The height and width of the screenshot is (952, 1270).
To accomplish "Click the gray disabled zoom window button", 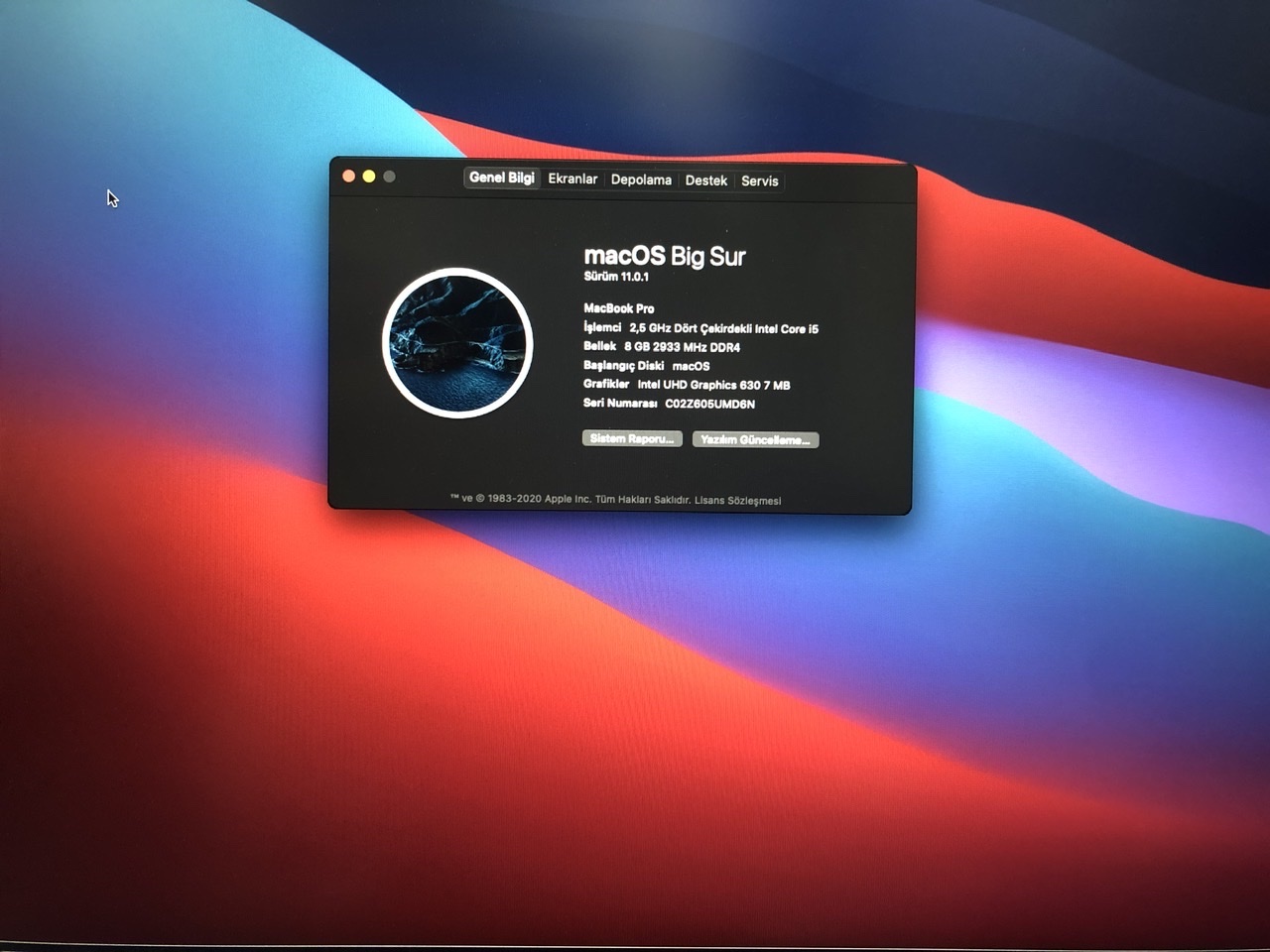I will click(x=389, y=177).
